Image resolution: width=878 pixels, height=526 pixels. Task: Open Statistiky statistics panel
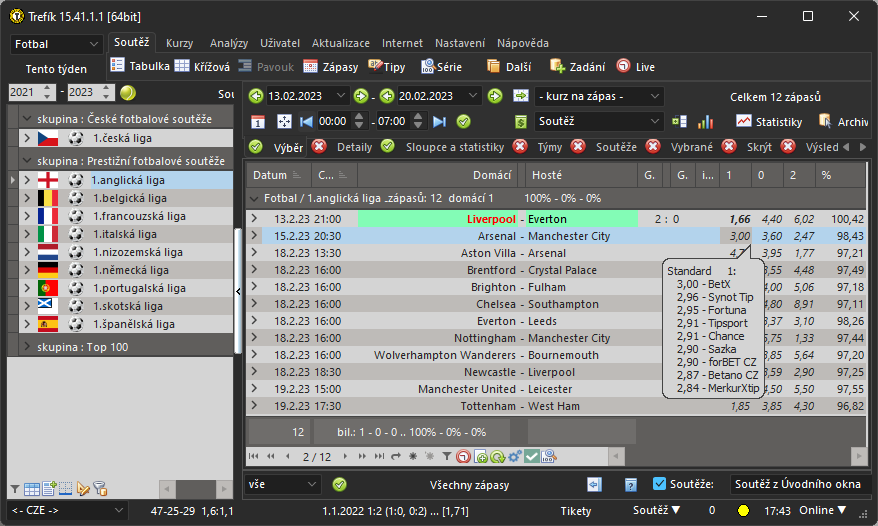(x=769, y=122)
